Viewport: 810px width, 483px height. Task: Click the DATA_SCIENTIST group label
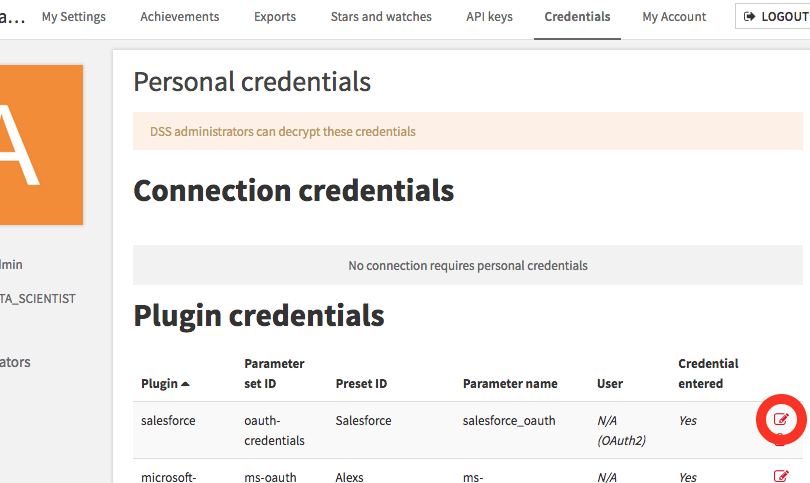[x=37, y=299]
